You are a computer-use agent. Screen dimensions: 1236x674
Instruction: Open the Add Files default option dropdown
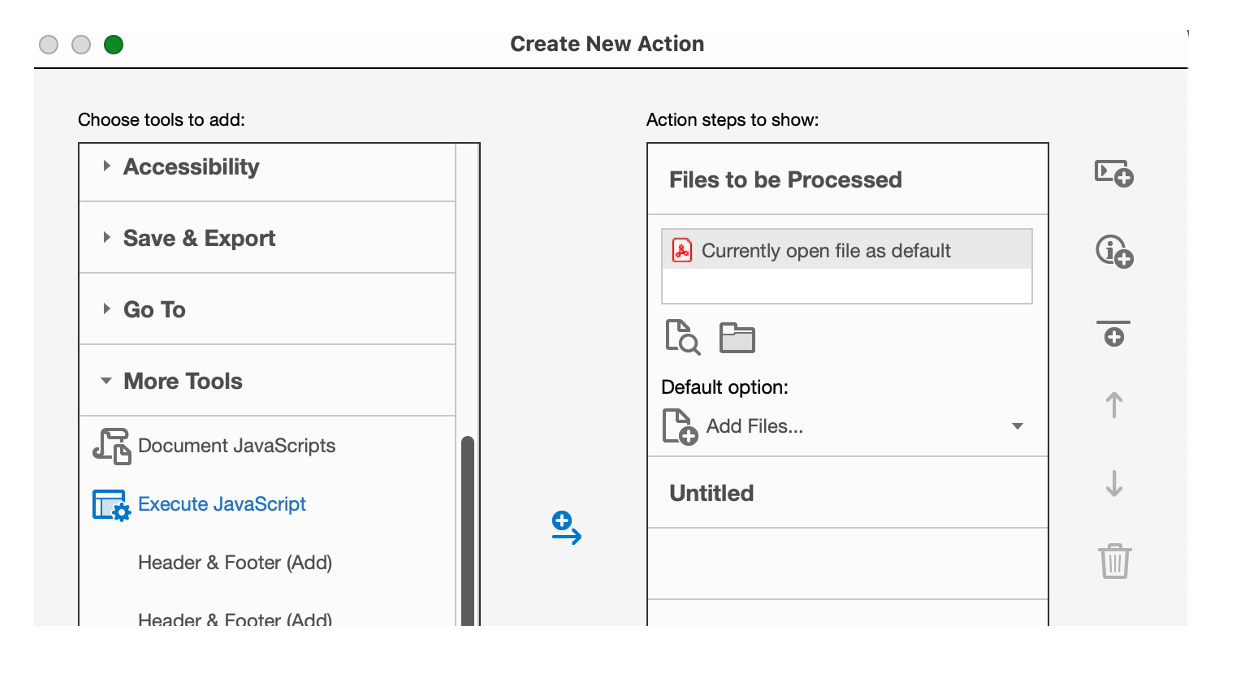1017,426
